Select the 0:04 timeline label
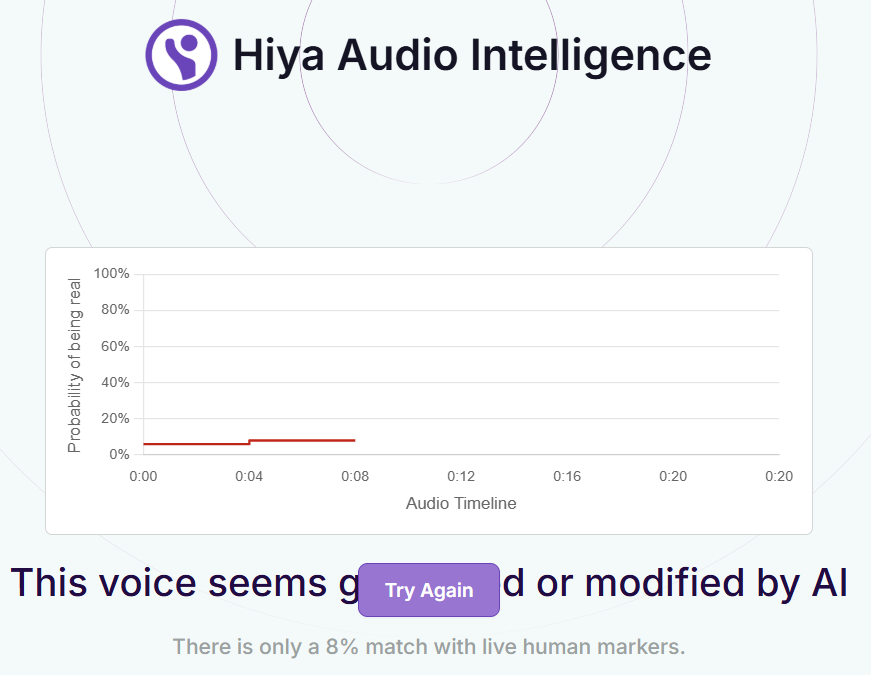Viewport: 871px width, 675px height. [x=249, y=476]
